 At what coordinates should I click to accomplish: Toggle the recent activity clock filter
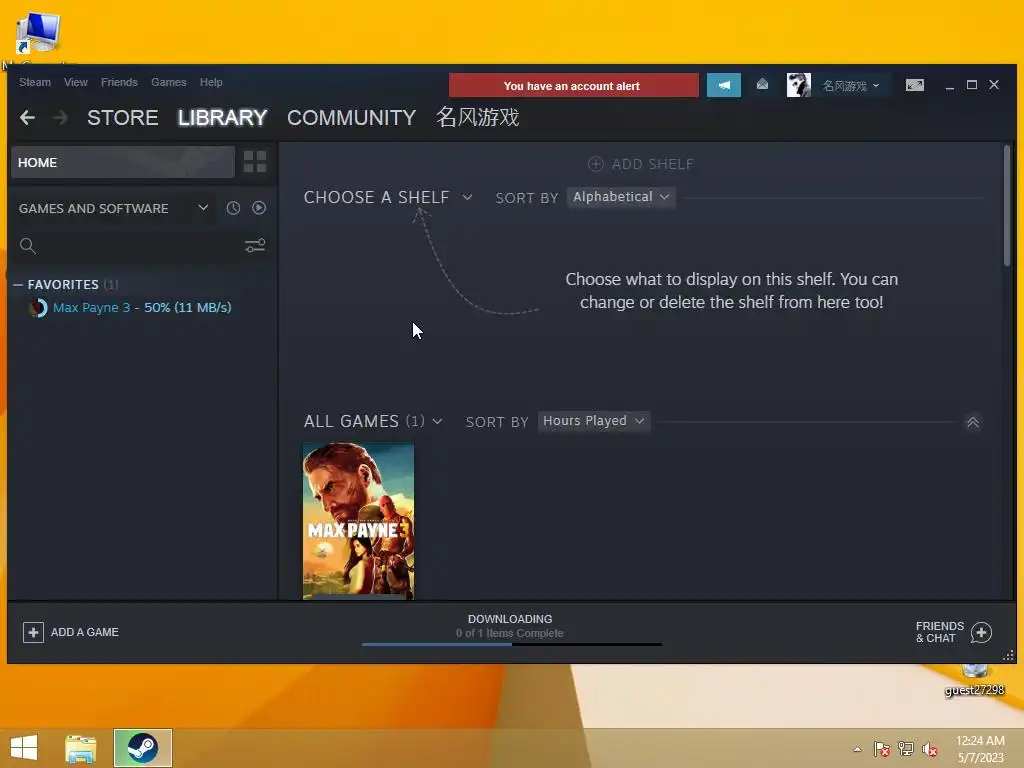point(233,208)
